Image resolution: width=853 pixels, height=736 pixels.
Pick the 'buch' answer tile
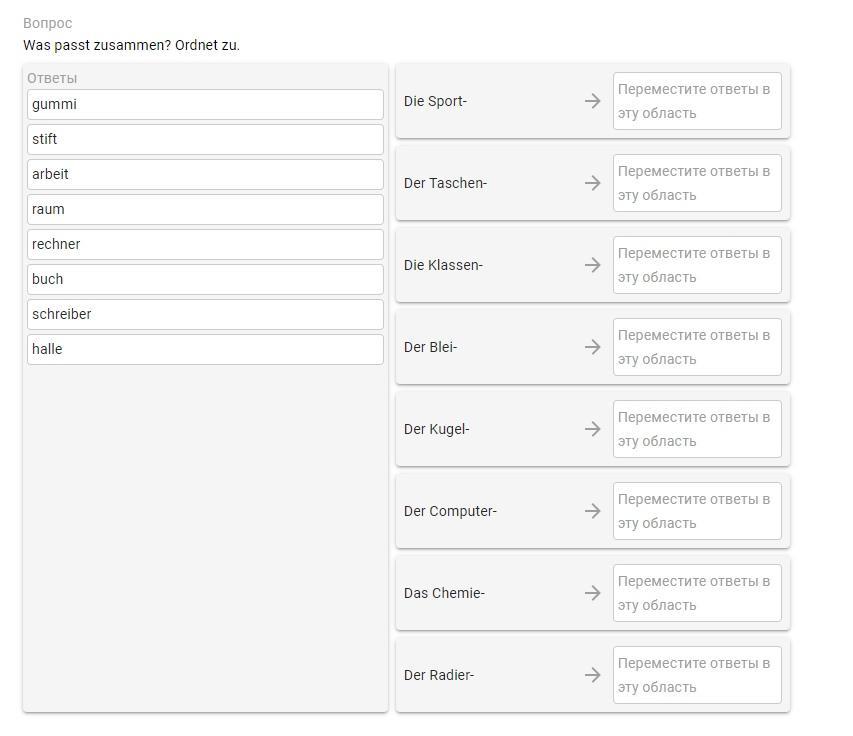point(205,279)
